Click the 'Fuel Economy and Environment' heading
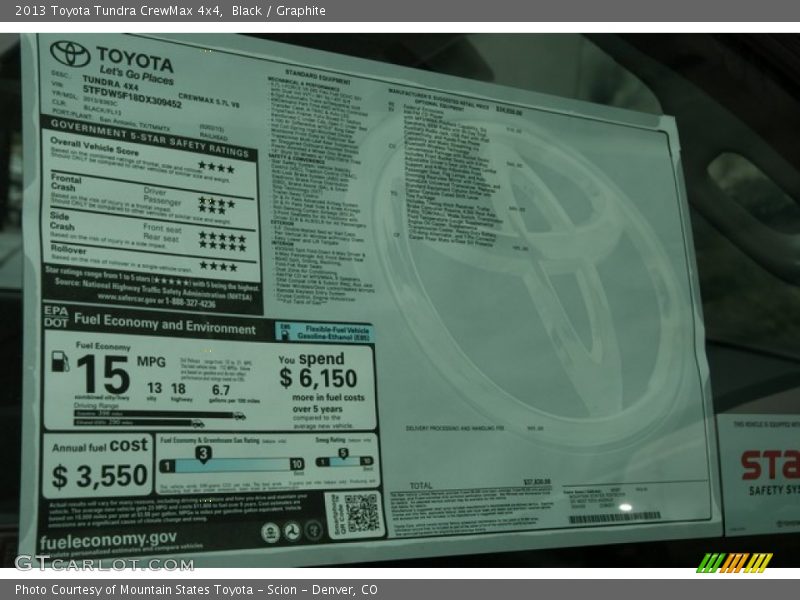The height and width of the screenshot is (600, 800). (x=164, y=323)
